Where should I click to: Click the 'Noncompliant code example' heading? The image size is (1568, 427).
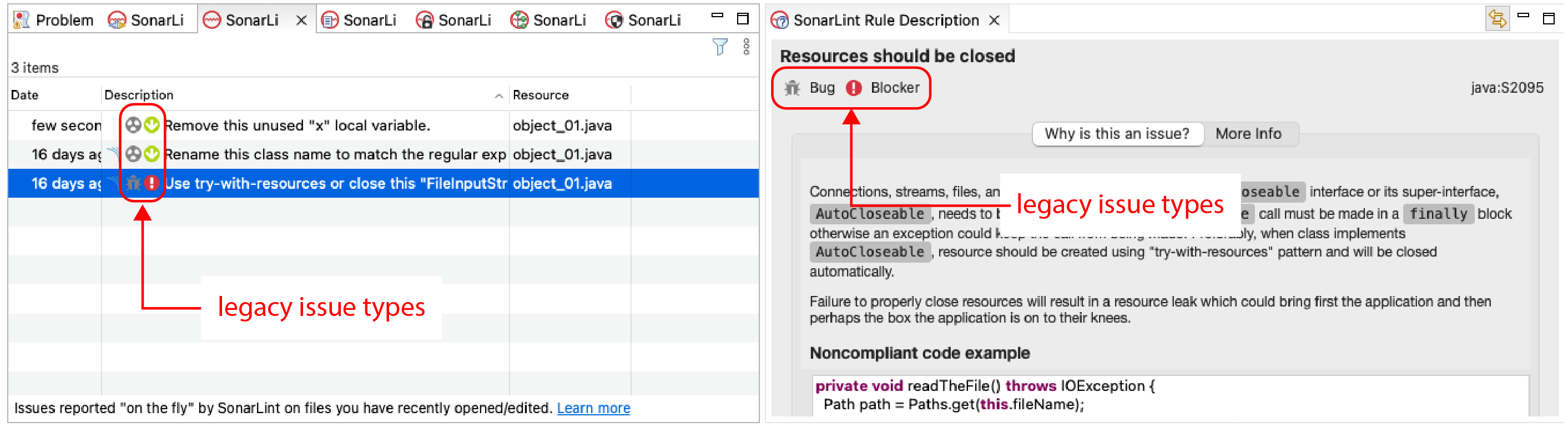[919, 353]
